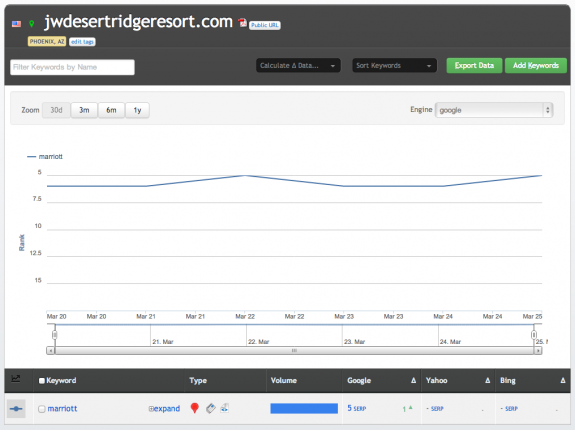Click the Yahoo column header
Viewport: 575px width, 430px height.
[436, 381]
